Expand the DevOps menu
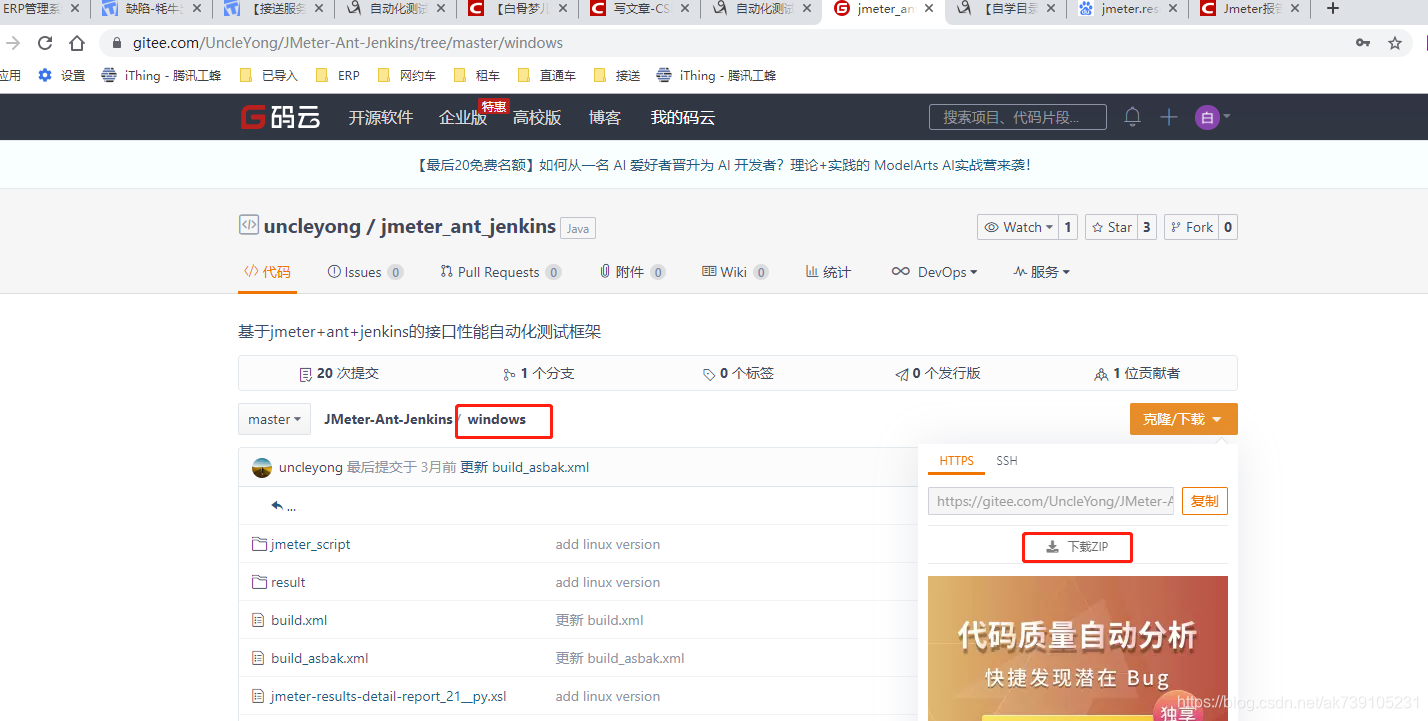 pos(934,272)
